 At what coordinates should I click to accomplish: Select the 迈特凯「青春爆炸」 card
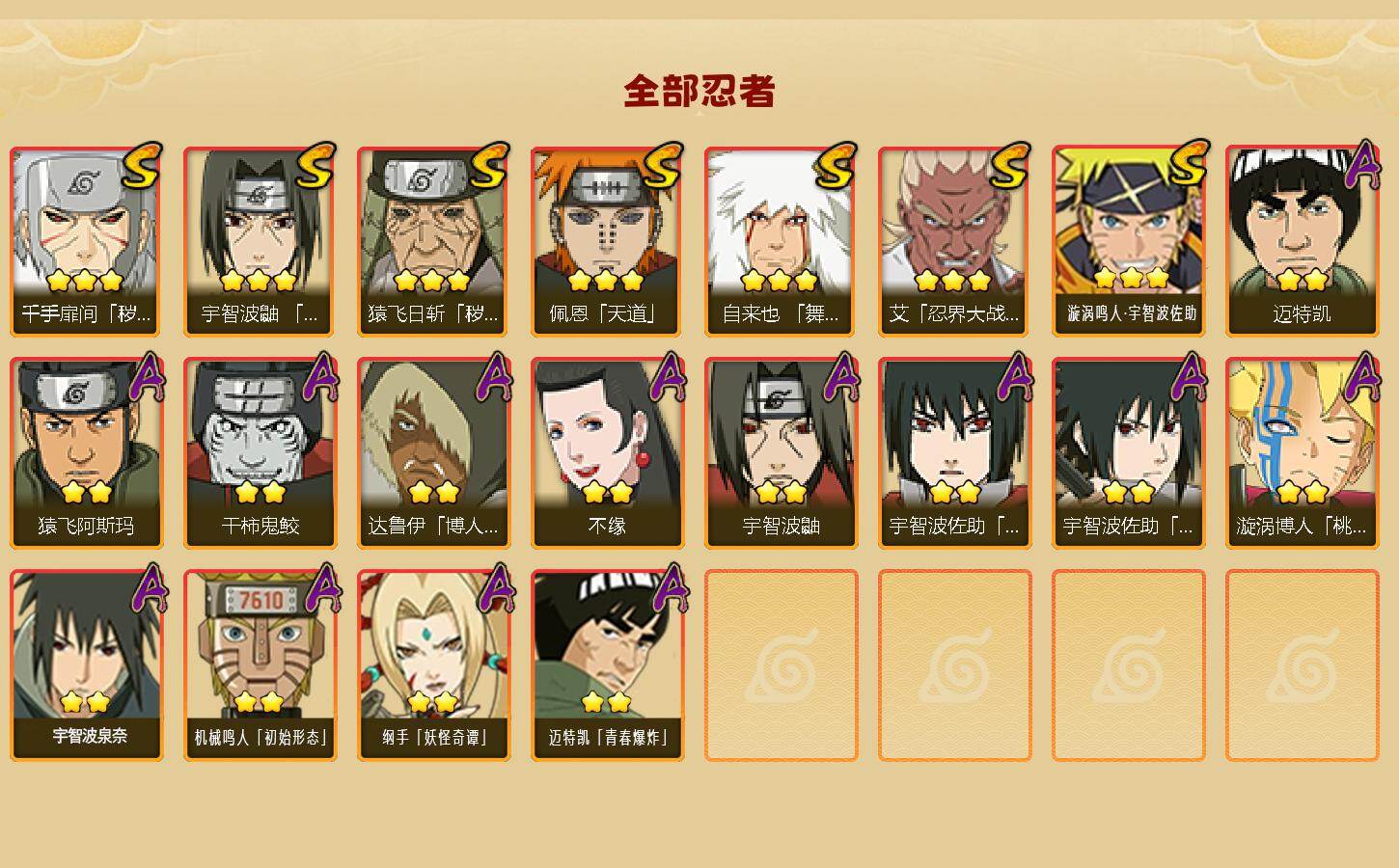[x=607, y=665]
